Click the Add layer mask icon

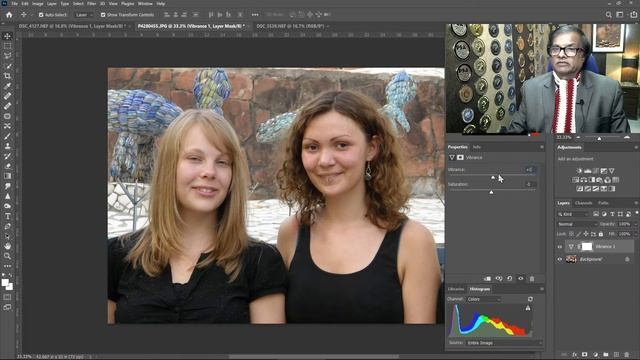[584, 355]
